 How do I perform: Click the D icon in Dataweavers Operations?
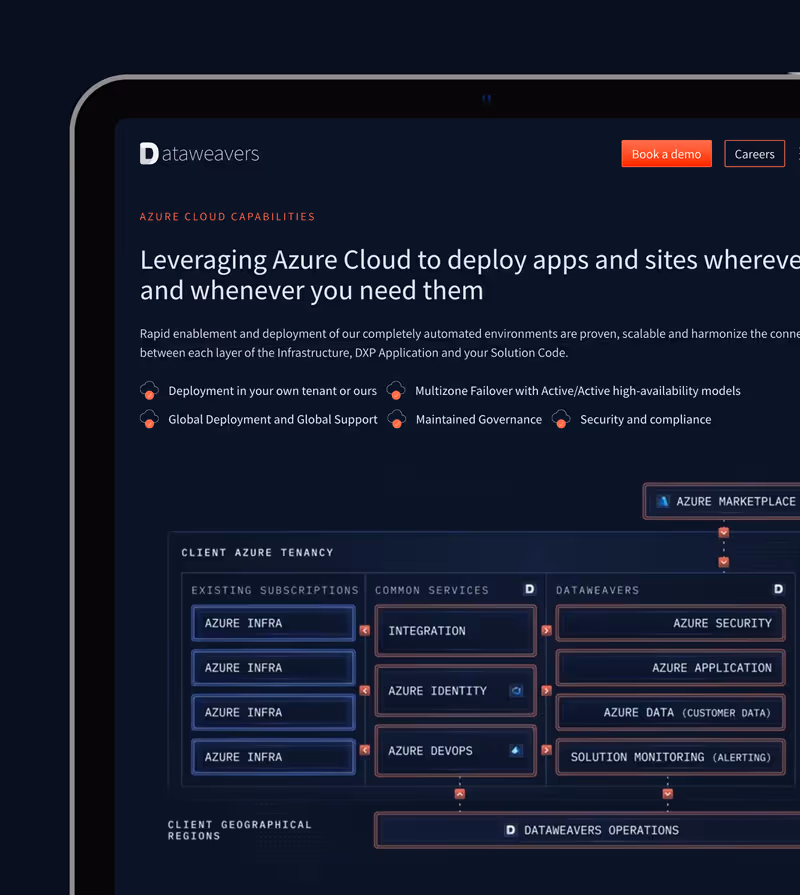(510, 830)
